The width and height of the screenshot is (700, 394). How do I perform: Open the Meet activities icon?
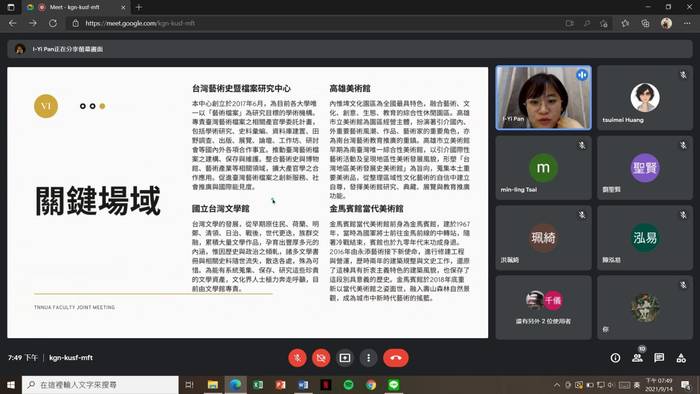click(681, 358)
